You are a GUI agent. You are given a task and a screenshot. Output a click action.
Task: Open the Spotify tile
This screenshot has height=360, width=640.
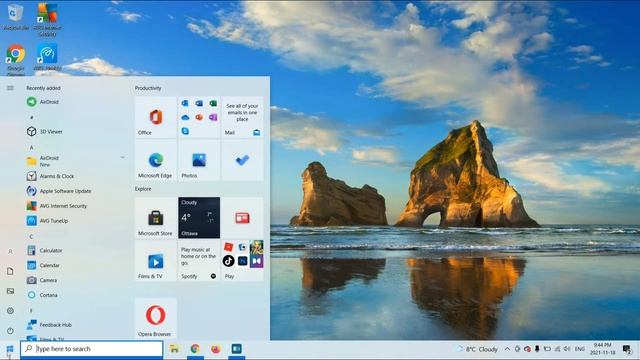199,261
